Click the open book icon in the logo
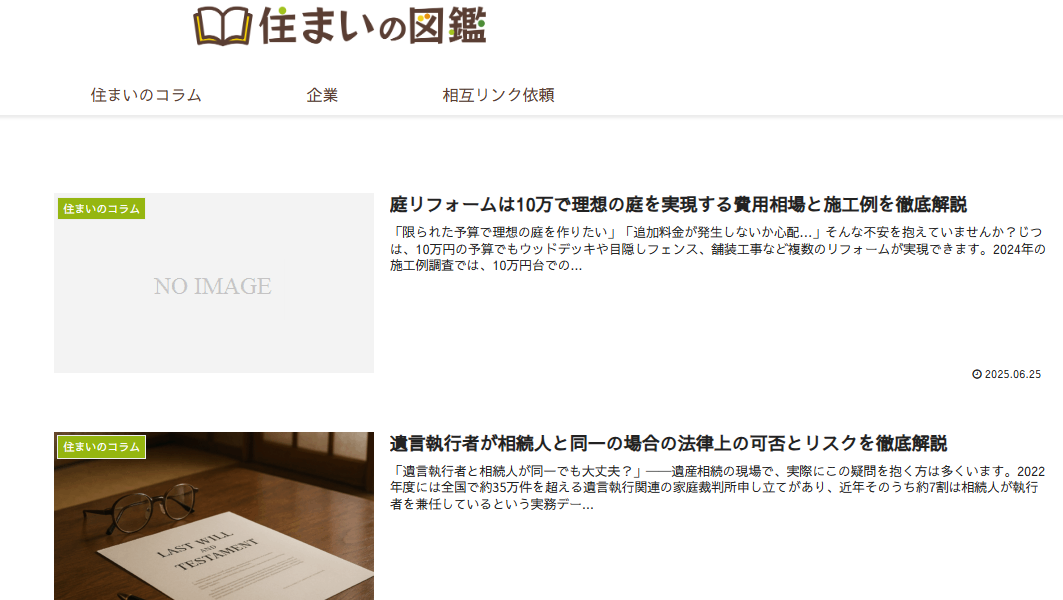 (x=222, y=26)
